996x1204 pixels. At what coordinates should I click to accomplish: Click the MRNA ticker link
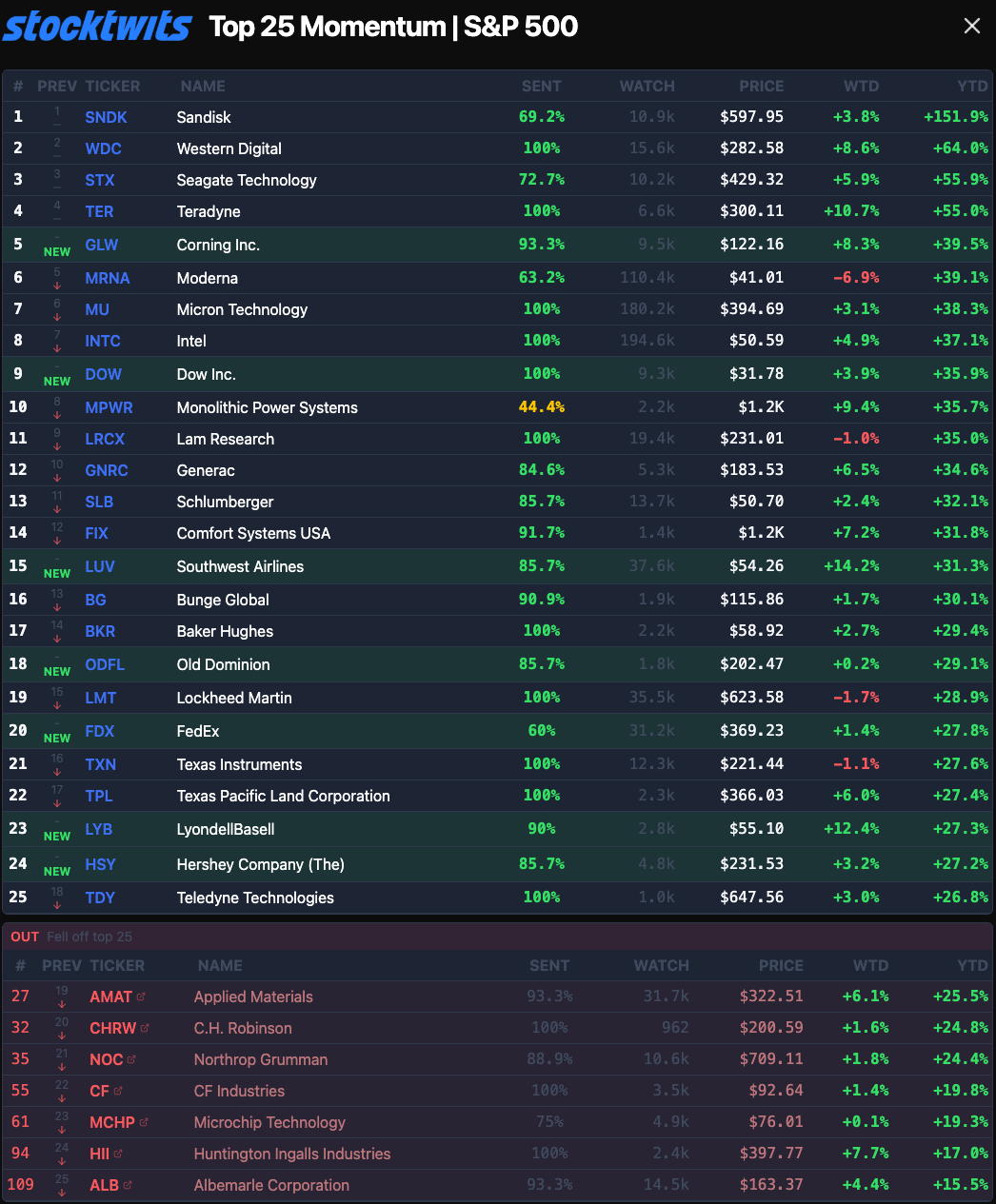click(107, 278)
